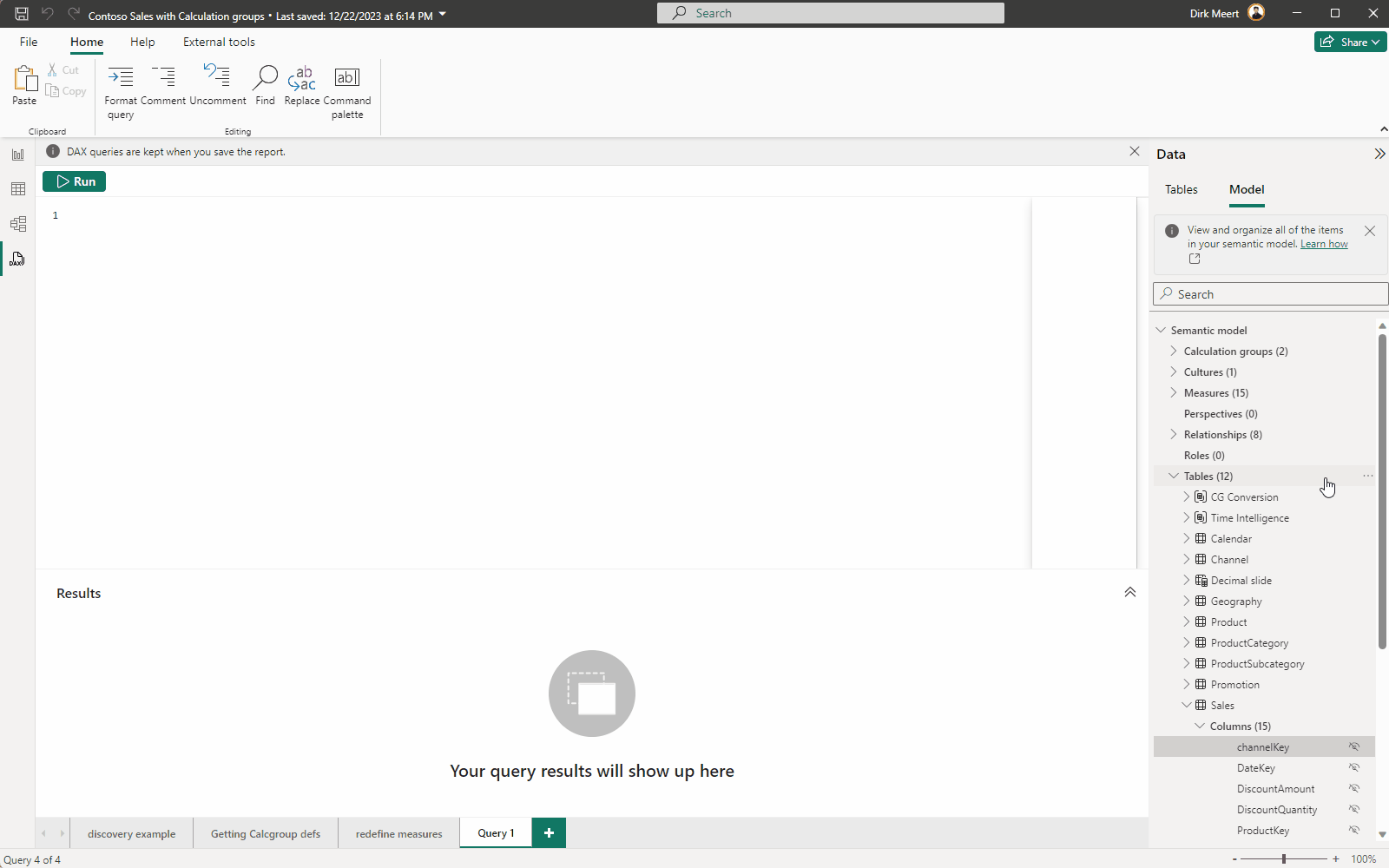Screen dimensions: 1389x868
Task: Adjust the zoom slider at bottom right
Action: click(1282, 859)
